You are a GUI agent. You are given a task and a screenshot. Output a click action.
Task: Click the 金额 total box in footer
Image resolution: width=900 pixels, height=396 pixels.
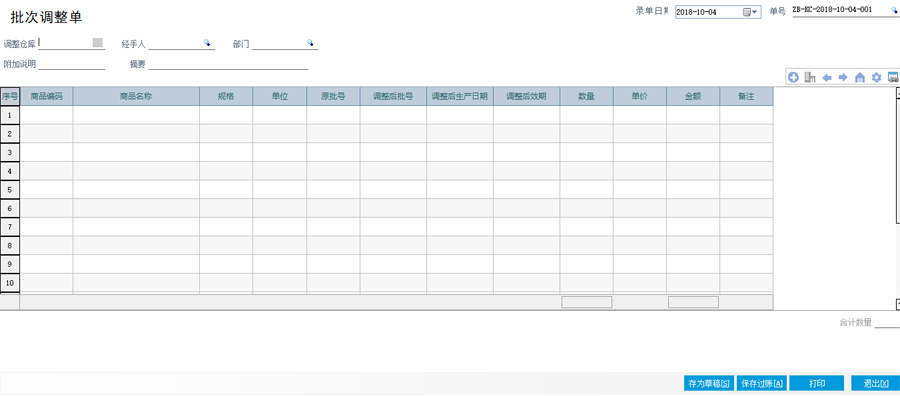[693, 302]
